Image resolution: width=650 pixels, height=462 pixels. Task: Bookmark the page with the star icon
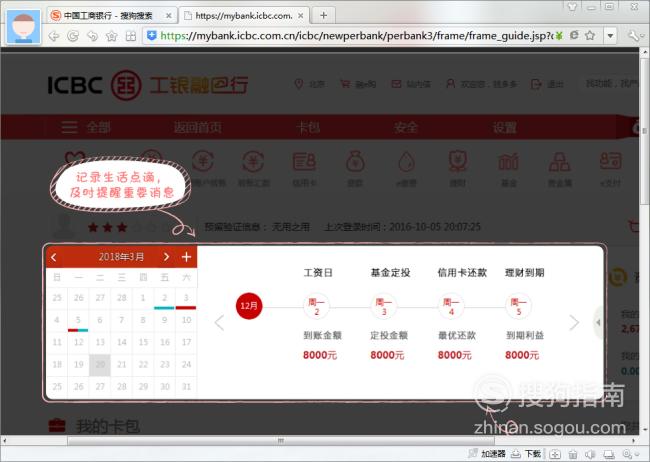(590, 36)
